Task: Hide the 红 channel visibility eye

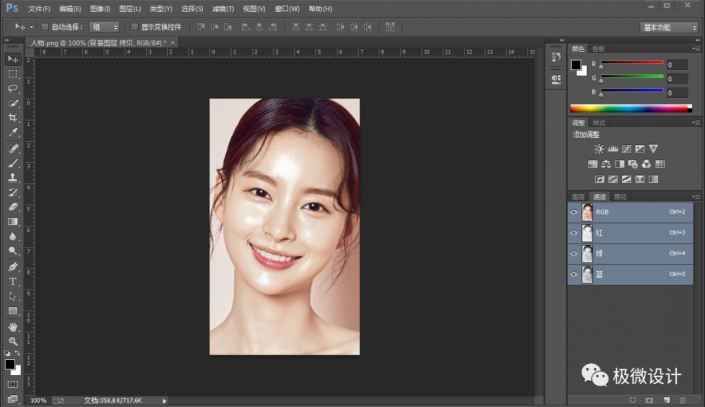Action: (x=574, y=232)
